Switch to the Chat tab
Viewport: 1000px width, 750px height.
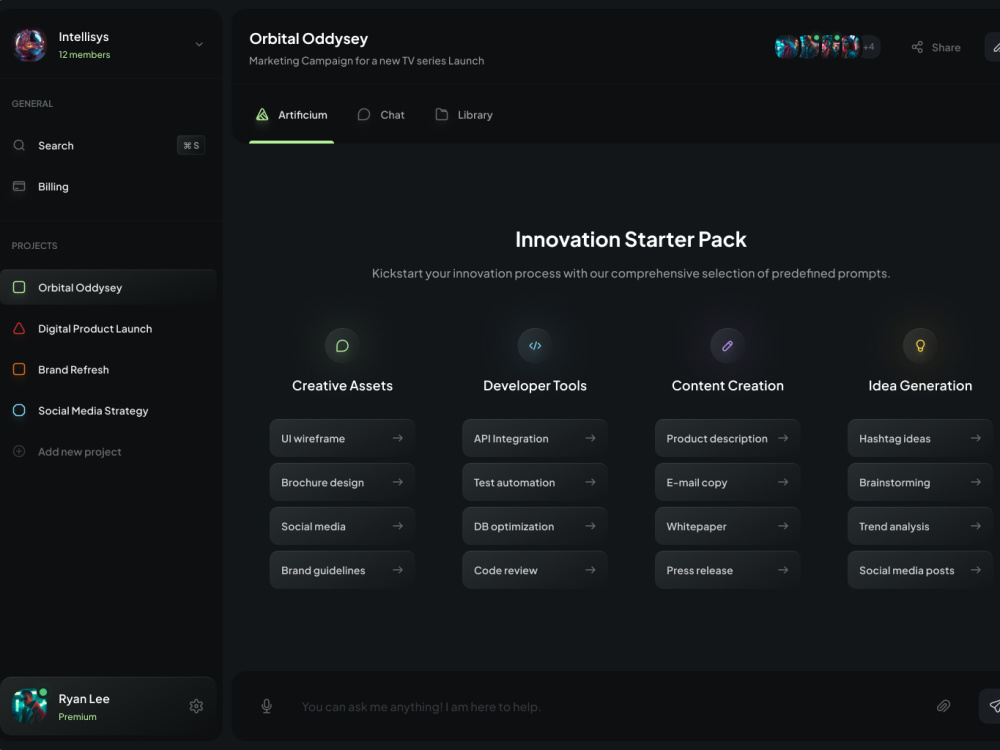[x=381, y=115]
